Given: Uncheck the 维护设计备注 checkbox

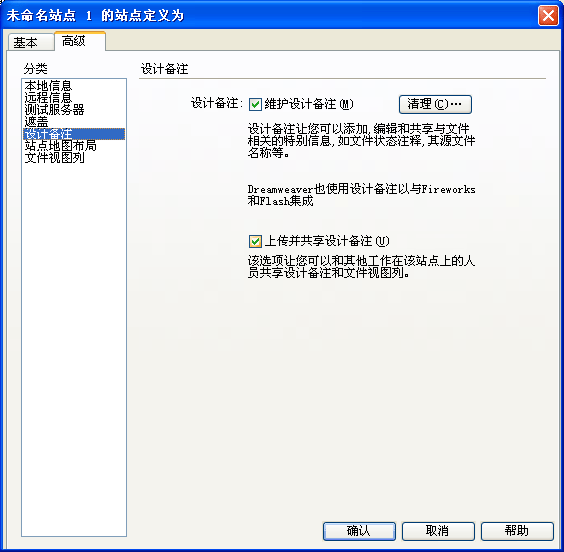Looking at the screenshot, I should coord(255,105).
